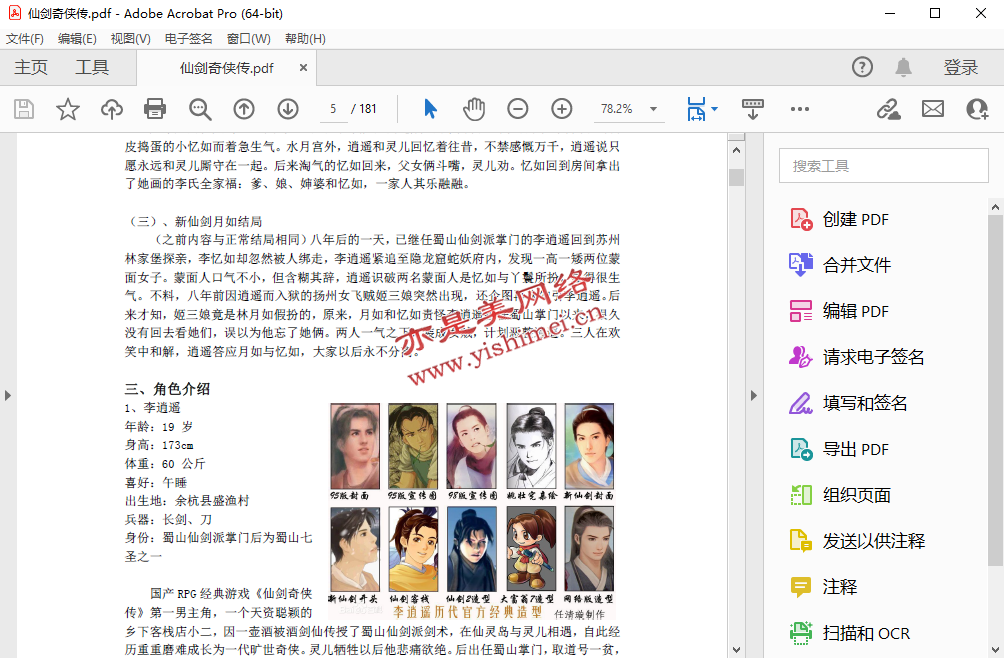Open 窗口(W) menu
The image size is (1004, 658).
coord(248,39)
